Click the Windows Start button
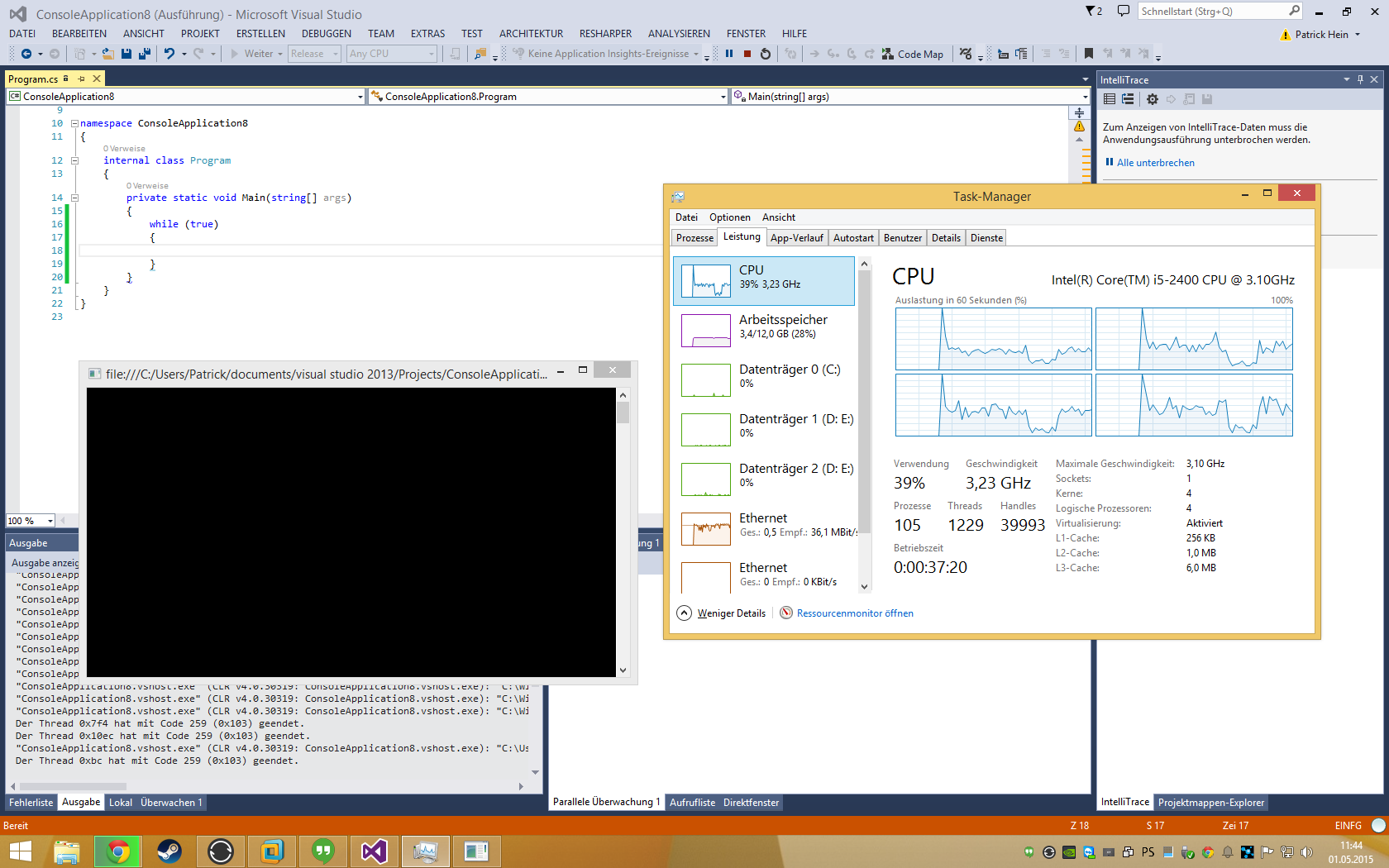The height and width of the screenshot is (868, 1389). [20, 851]
